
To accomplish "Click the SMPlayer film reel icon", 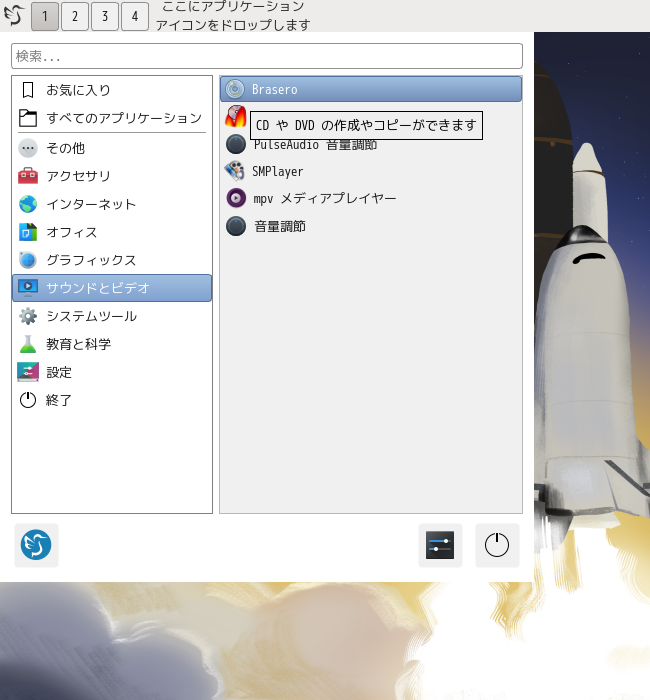I will [x=235, y=171].
